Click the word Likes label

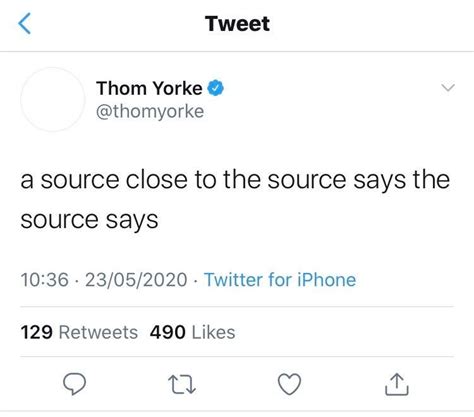pyautogui.click(x=214, y=332)
